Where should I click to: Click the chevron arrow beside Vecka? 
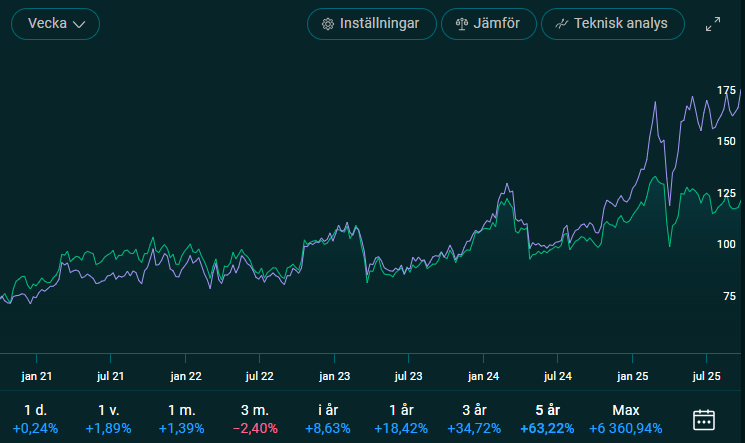(80, 24)
